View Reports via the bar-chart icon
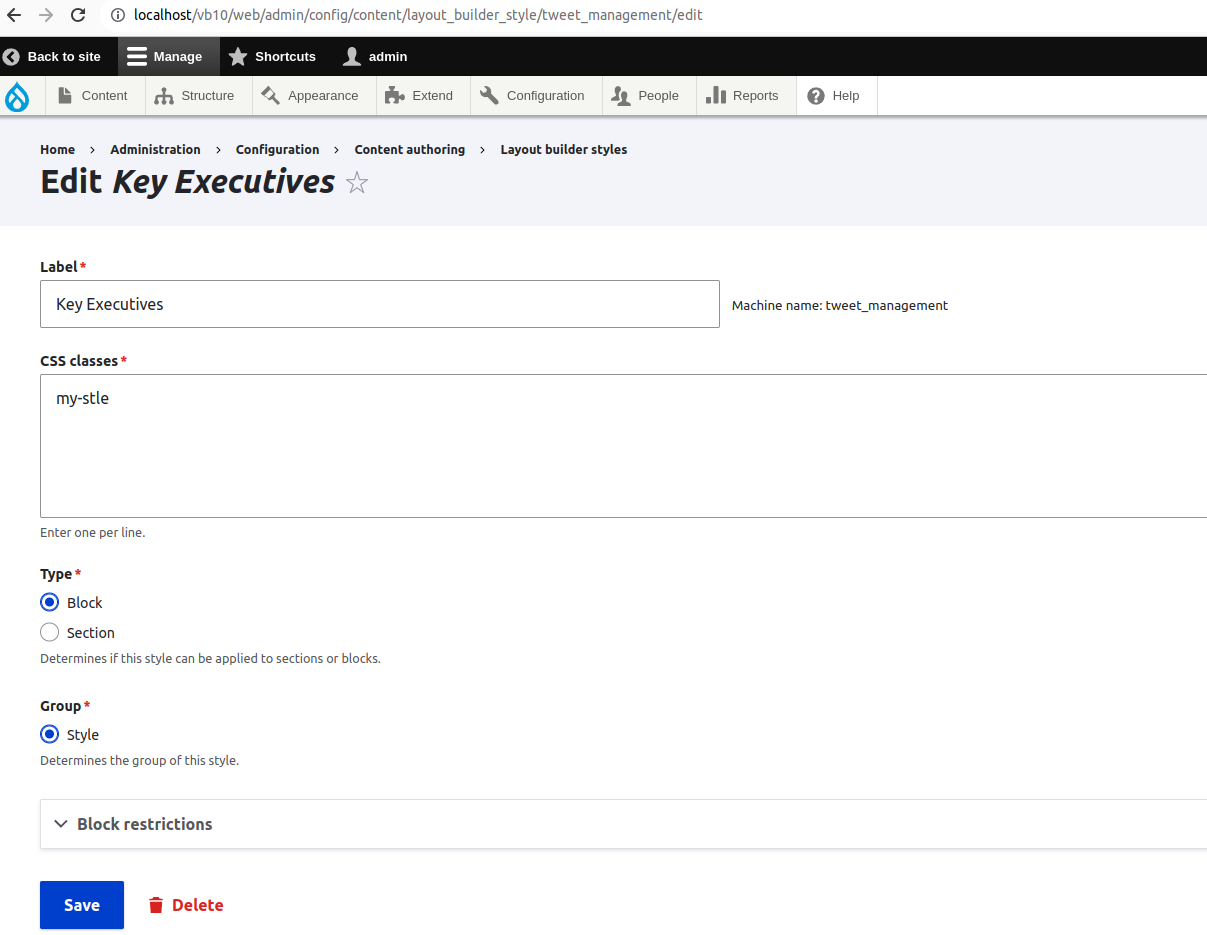 coord(718,95)
